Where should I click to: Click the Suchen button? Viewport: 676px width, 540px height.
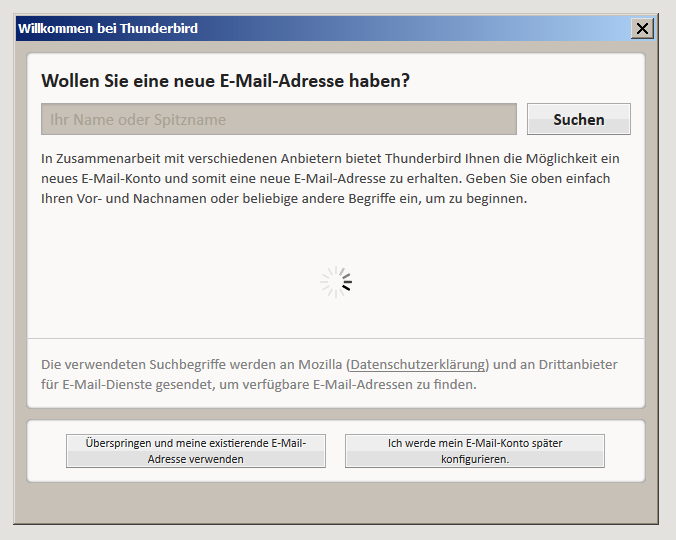[579, 119]
